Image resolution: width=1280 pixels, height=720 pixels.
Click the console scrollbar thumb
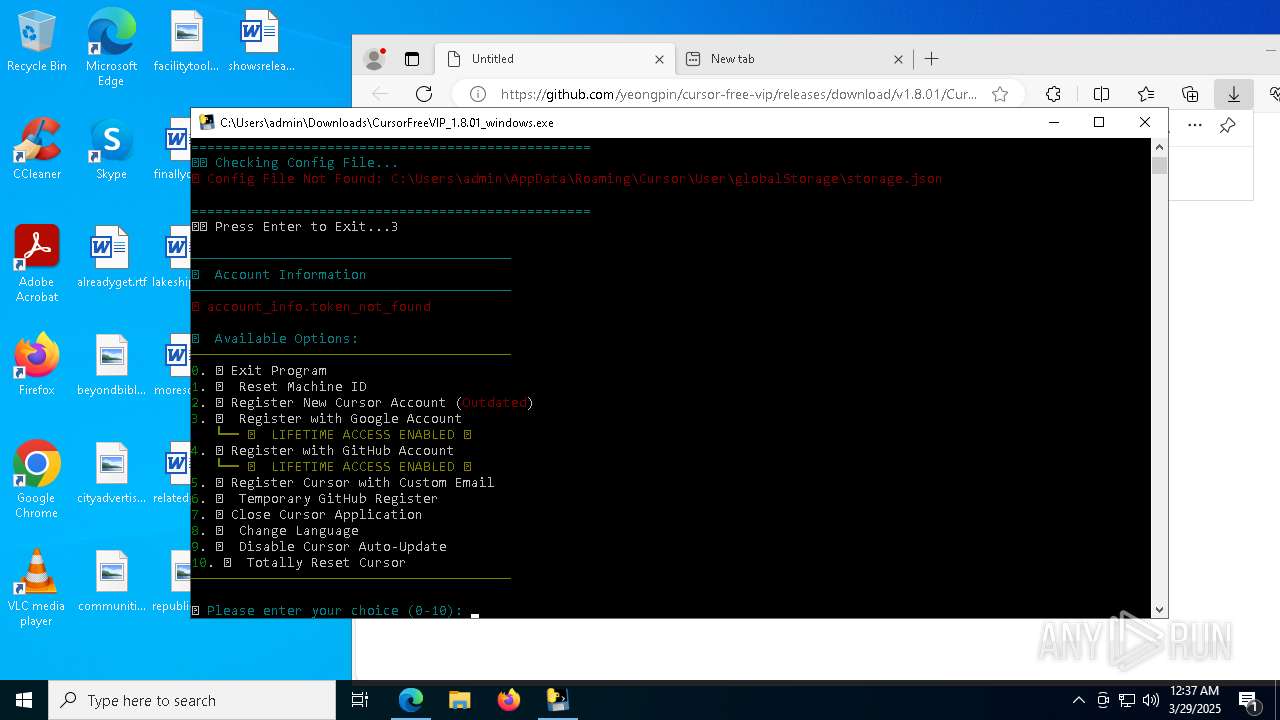1160,165
